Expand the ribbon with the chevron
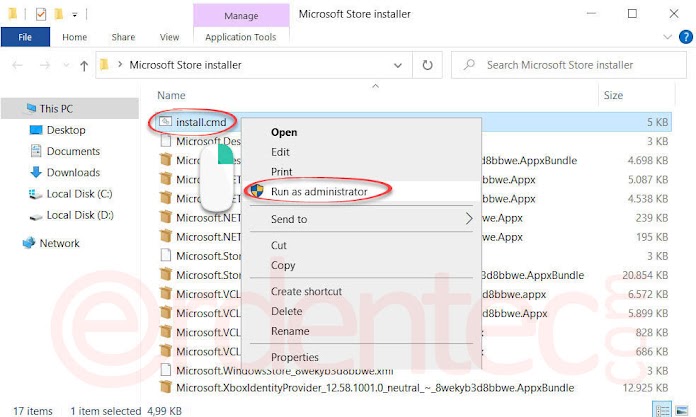696x417 pixels. pyautogui.click(x=667, y=37)
